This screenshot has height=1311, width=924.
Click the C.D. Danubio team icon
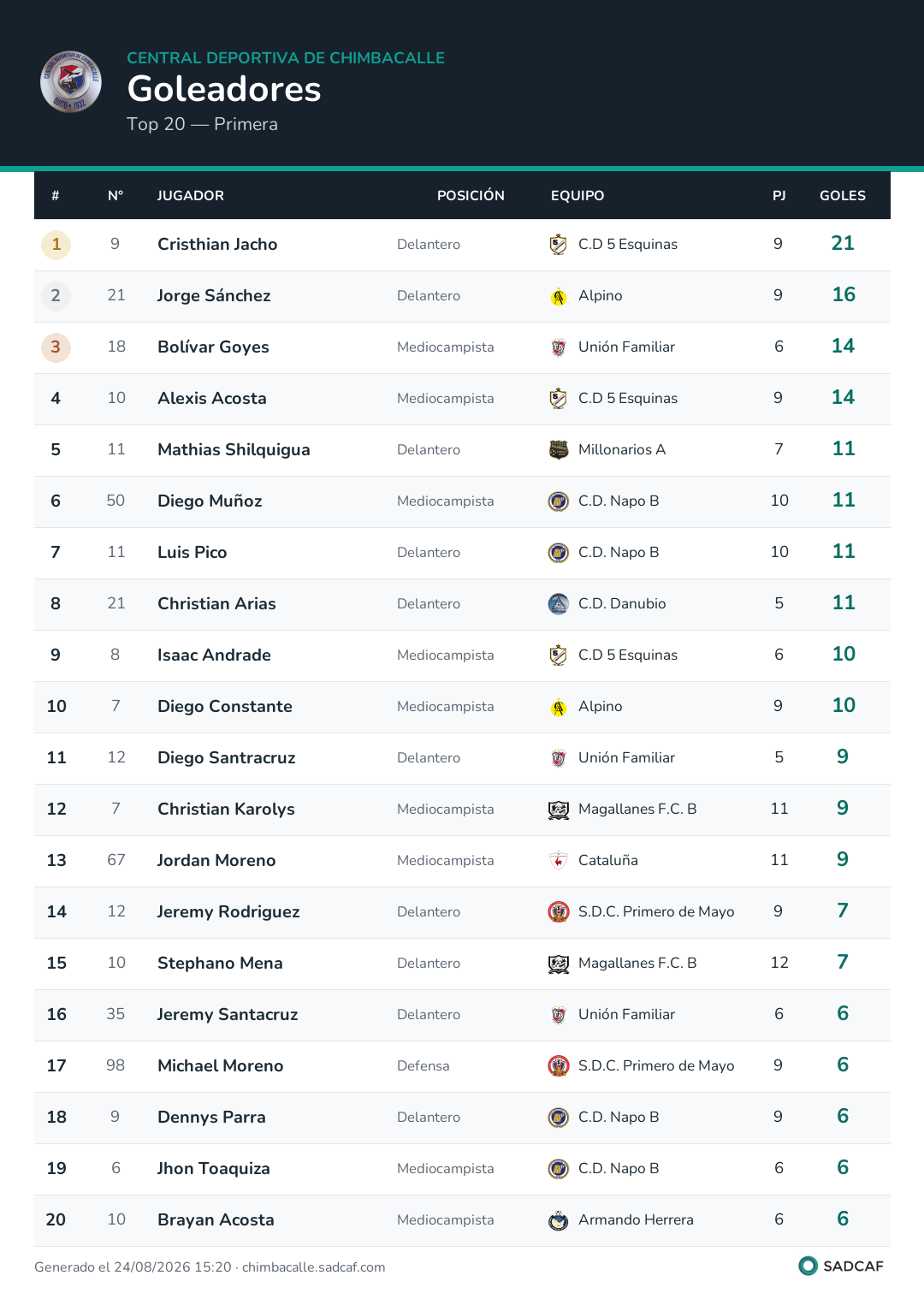click(559, 604)
